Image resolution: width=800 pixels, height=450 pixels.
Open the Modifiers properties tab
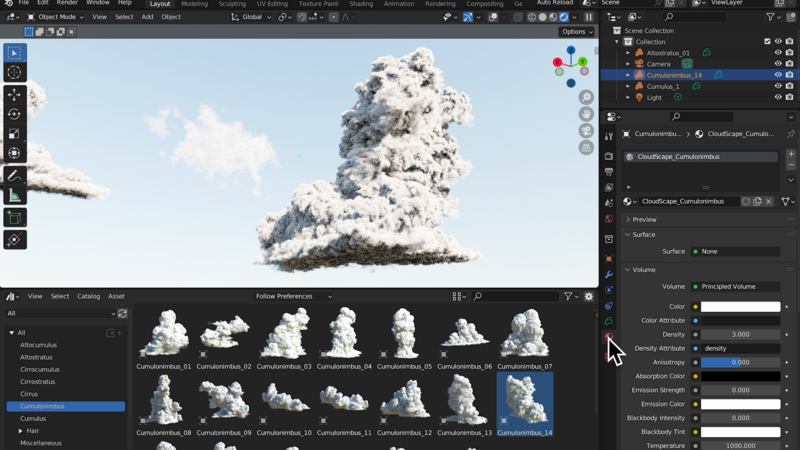point(609,274)
